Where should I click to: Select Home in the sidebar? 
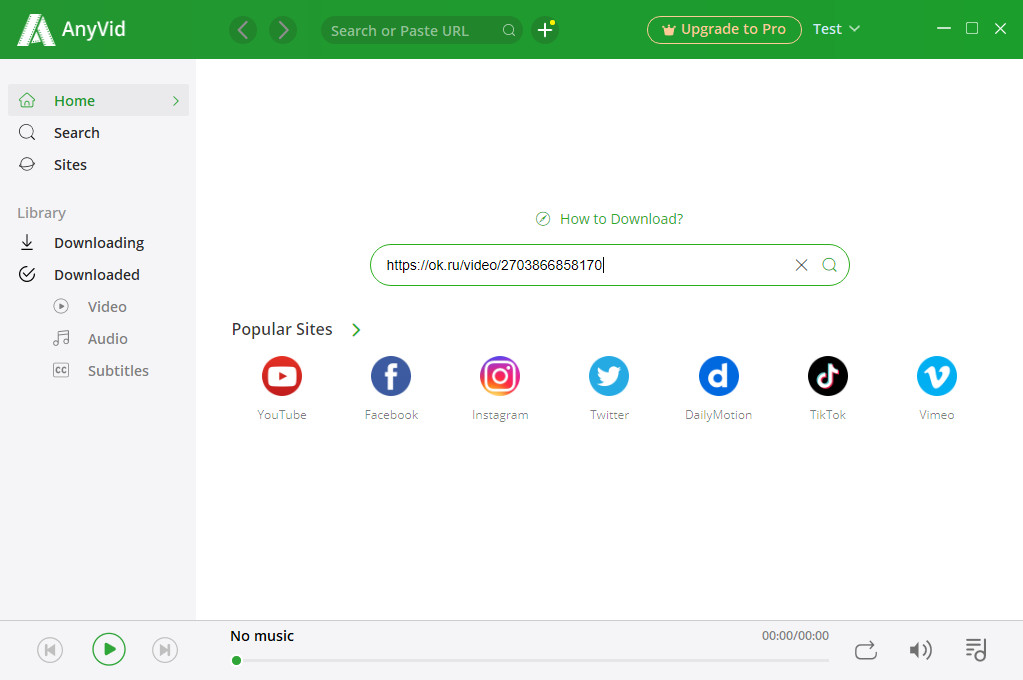[x=99, y=100]
